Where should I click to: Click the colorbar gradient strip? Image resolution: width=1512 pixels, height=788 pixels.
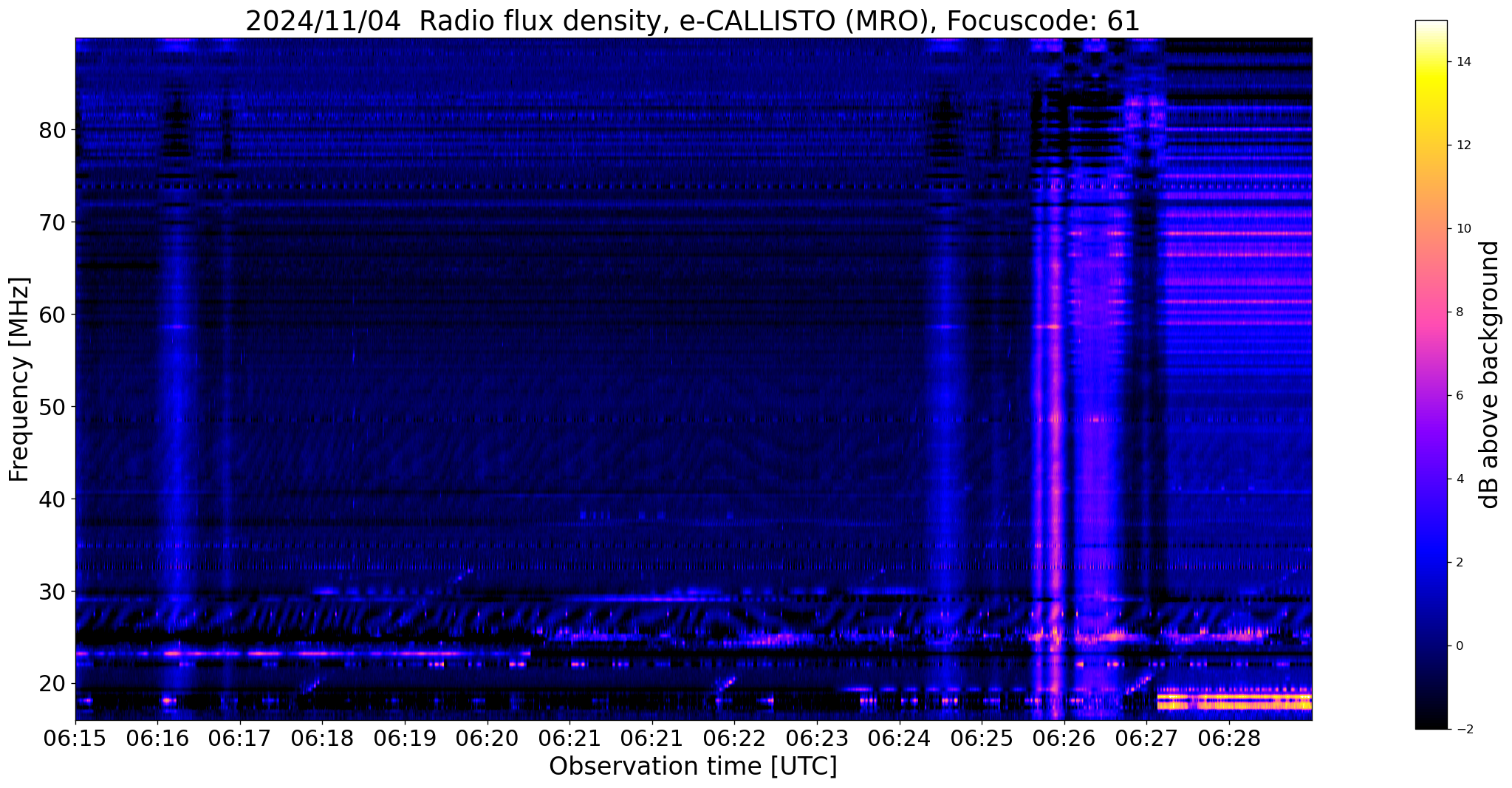[x=1431, y=374]
